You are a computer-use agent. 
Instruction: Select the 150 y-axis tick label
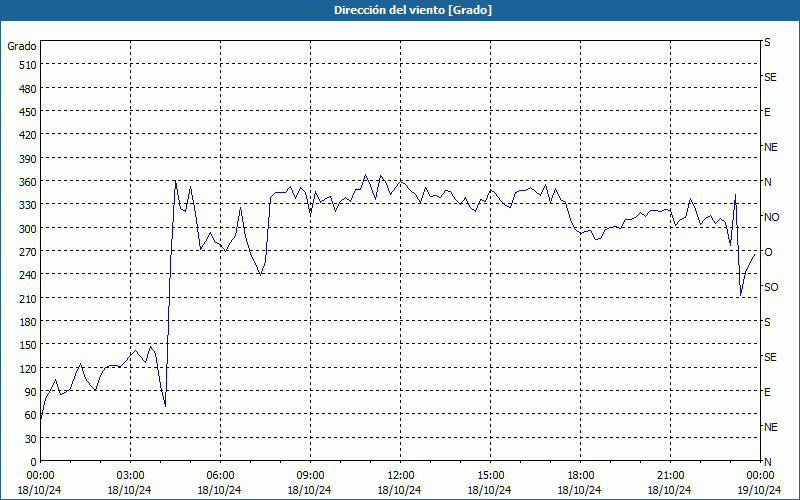[28, 345]
